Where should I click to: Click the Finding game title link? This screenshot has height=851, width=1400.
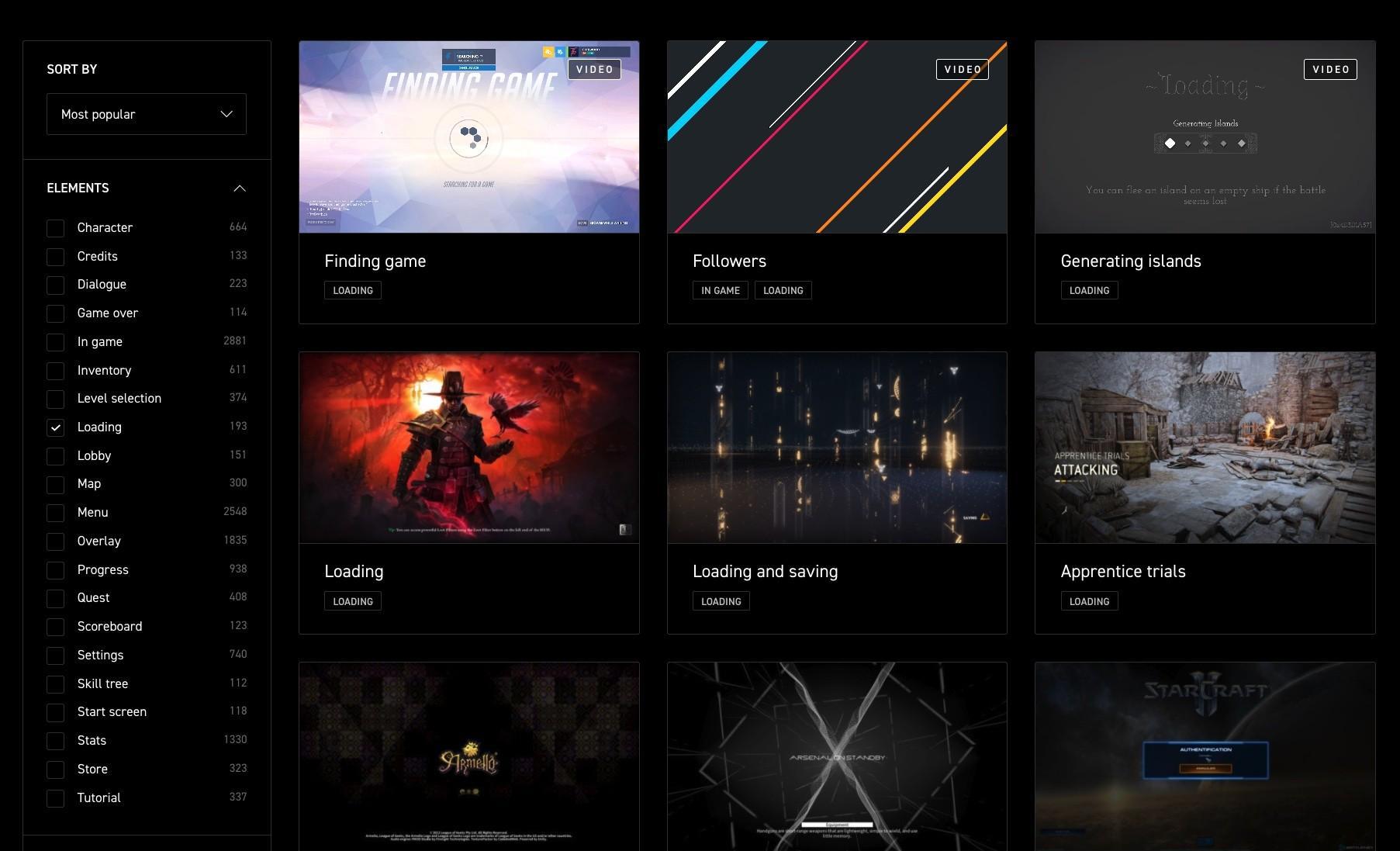(375, 261)
